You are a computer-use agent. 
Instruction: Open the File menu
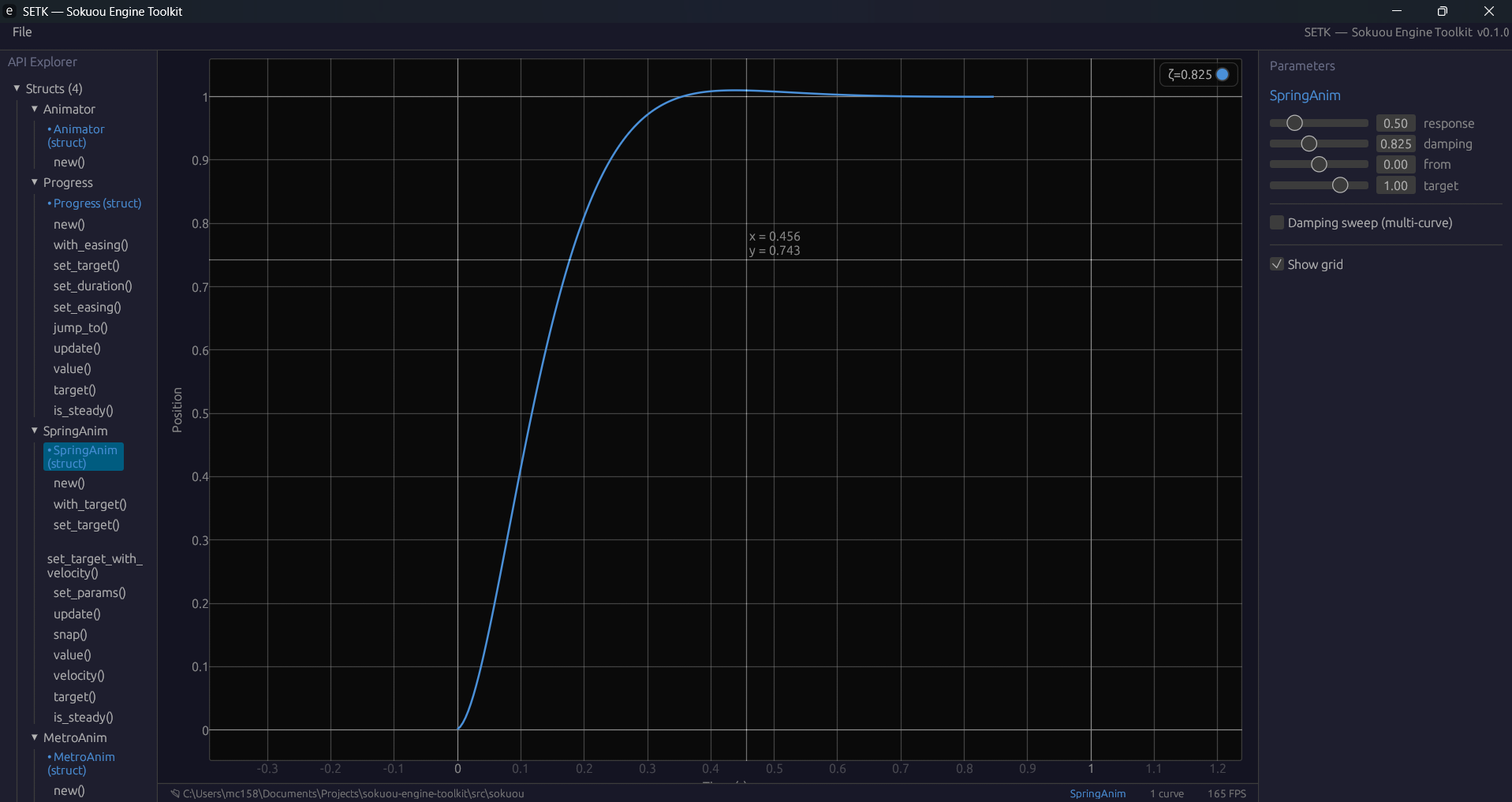point(22,32)
